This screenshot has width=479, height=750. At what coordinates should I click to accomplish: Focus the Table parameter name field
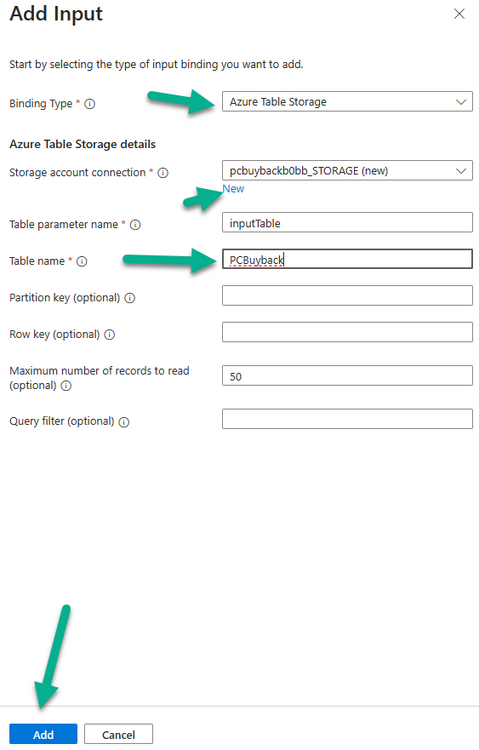(347, 223)
